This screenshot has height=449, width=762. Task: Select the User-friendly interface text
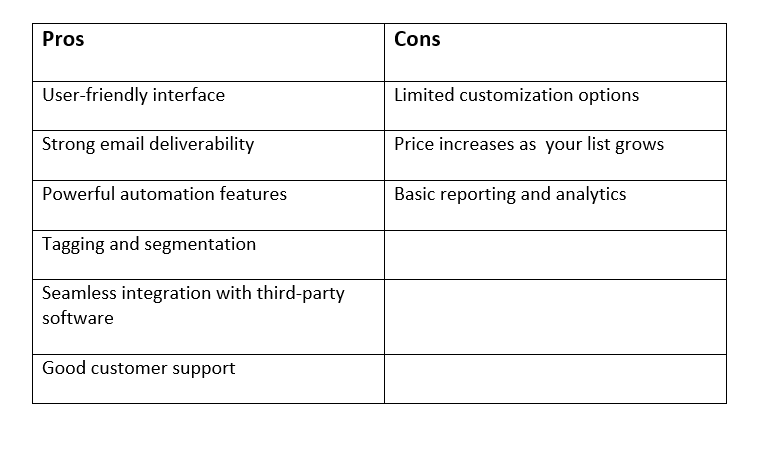point(134,95)
